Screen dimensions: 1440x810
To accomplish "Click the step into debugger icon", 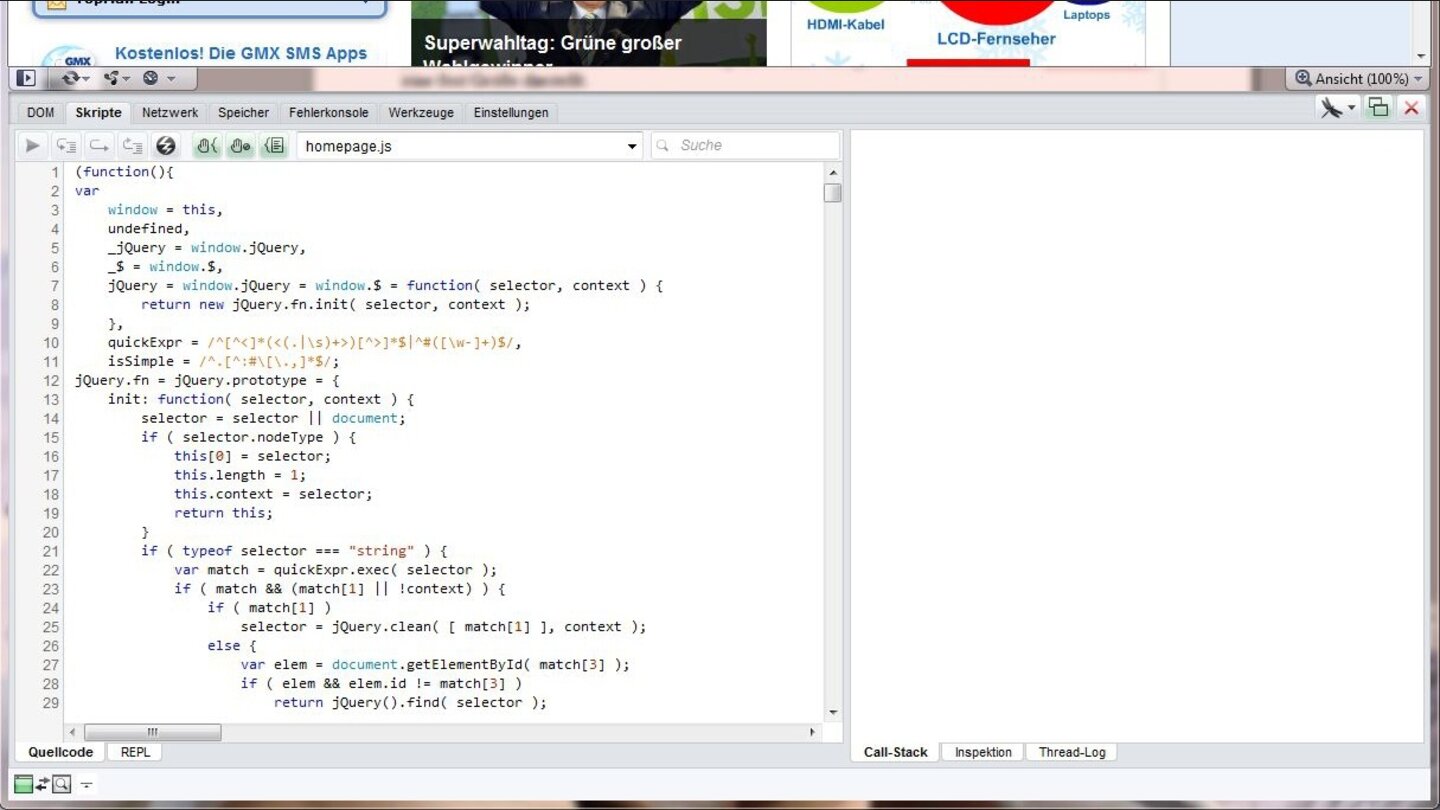I will click(x=66, y=146).
